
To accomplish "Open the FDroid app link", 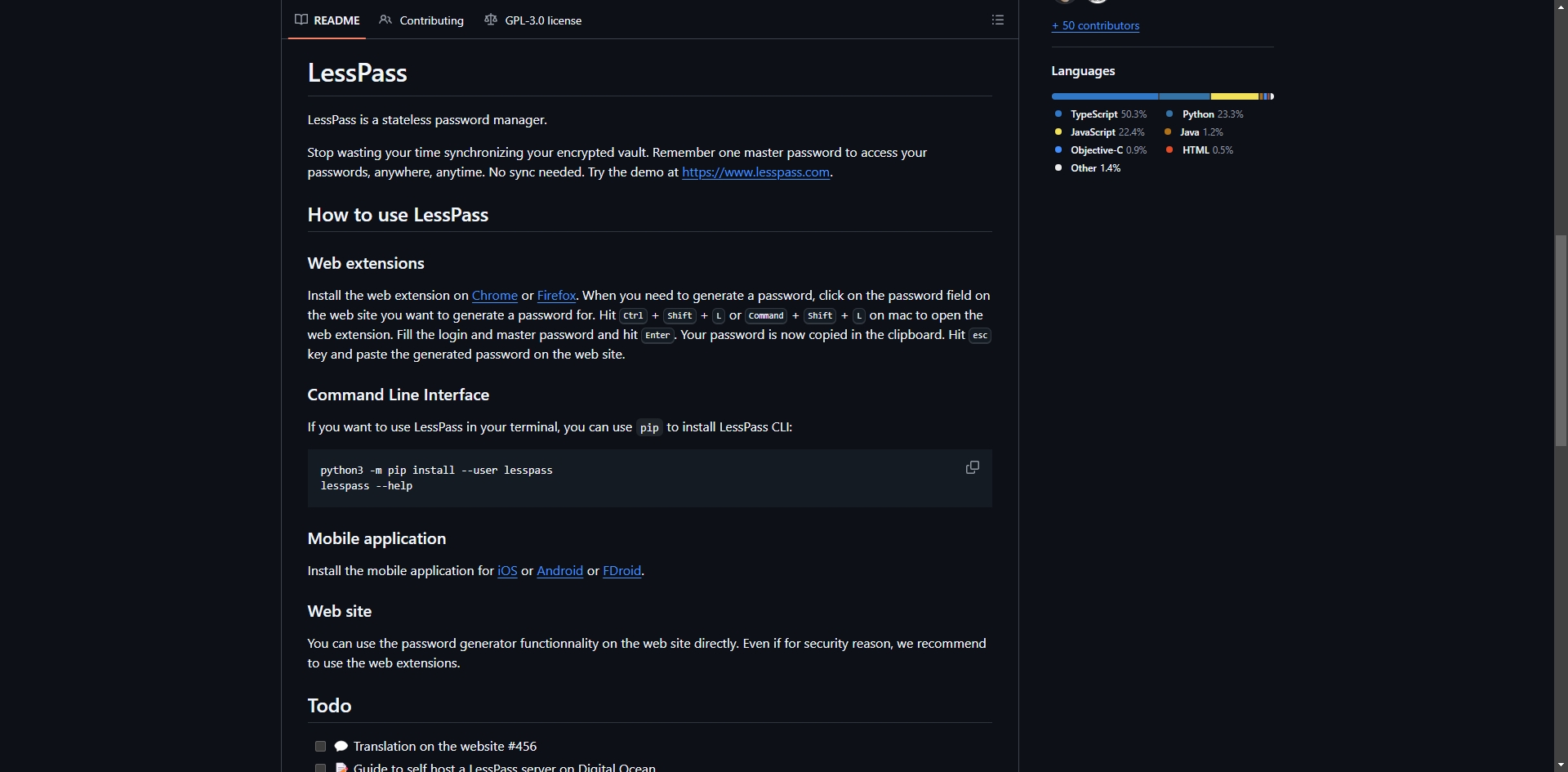I will point(621,571).
